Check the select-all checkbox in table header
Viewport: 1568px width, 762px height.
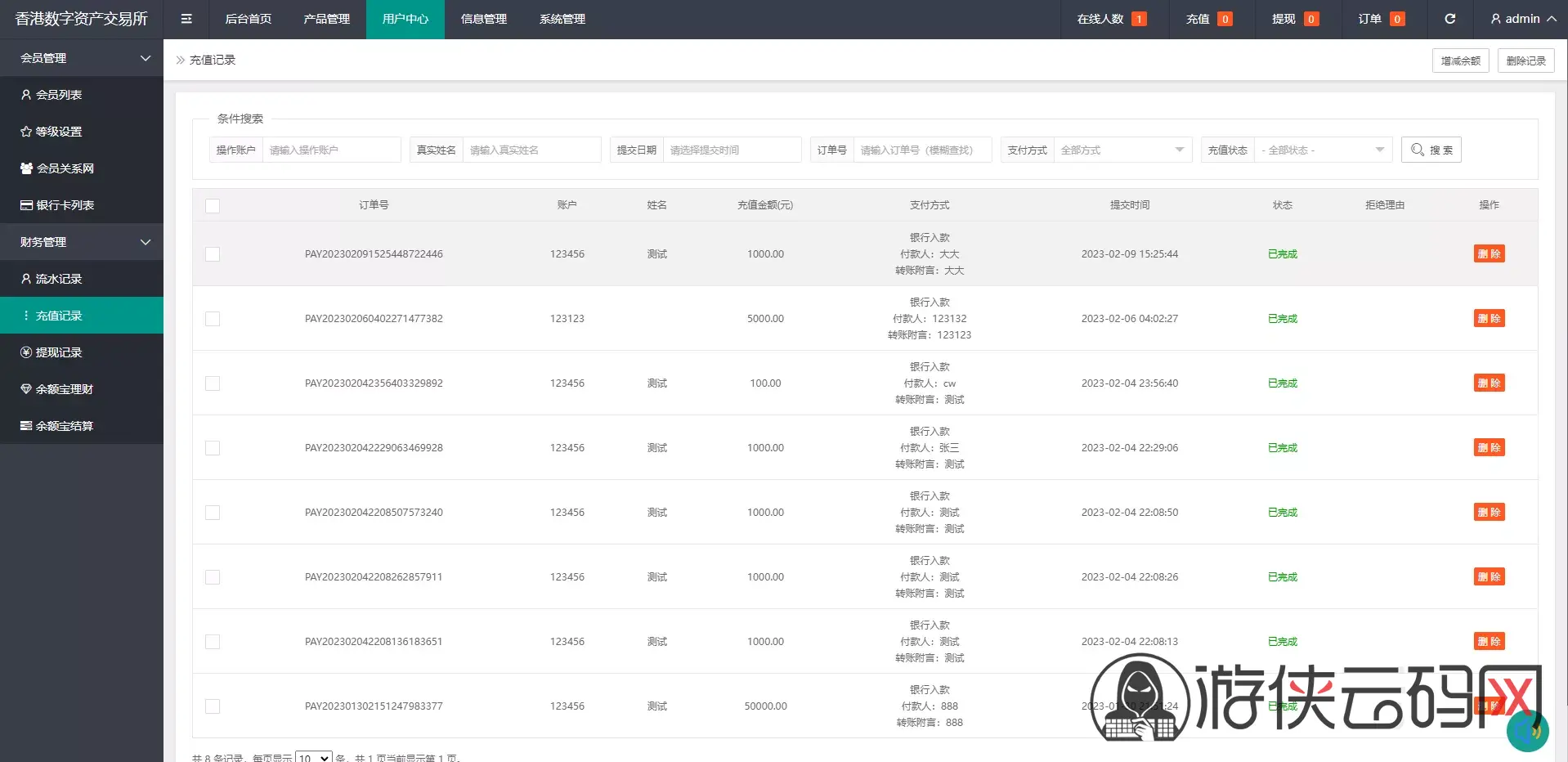[213, 206]
